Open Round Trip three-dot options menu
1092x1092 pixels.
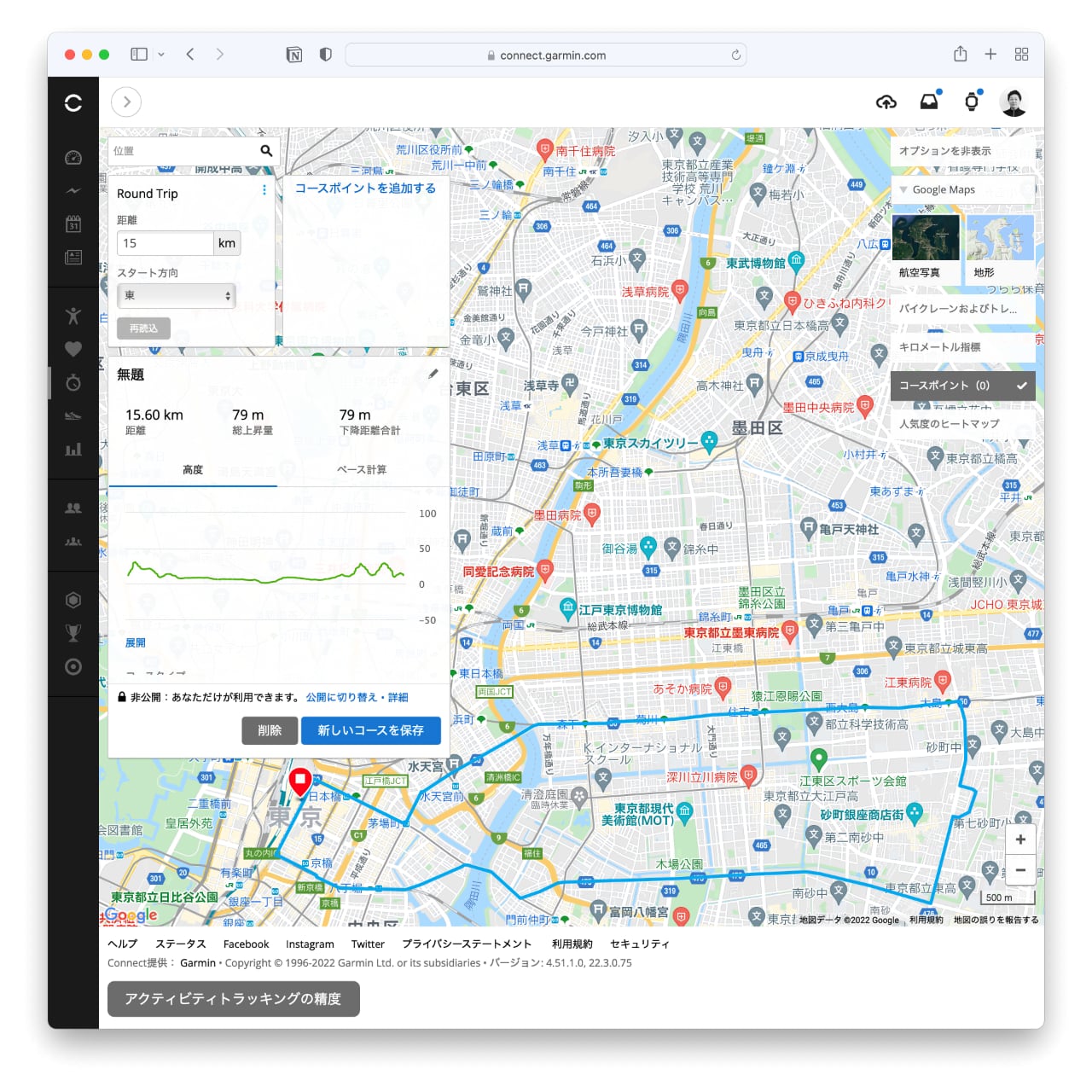click(x=264, y=190)
